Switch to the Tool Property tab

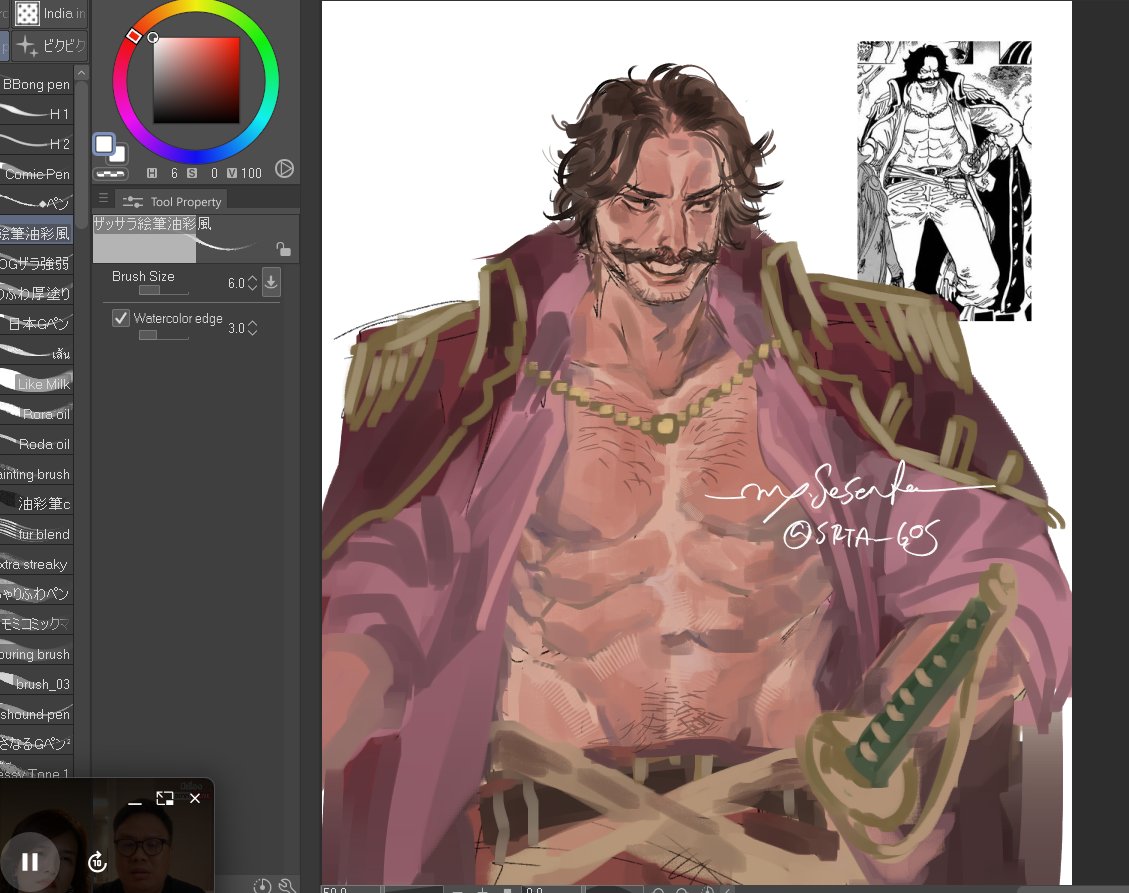point(171,202)
